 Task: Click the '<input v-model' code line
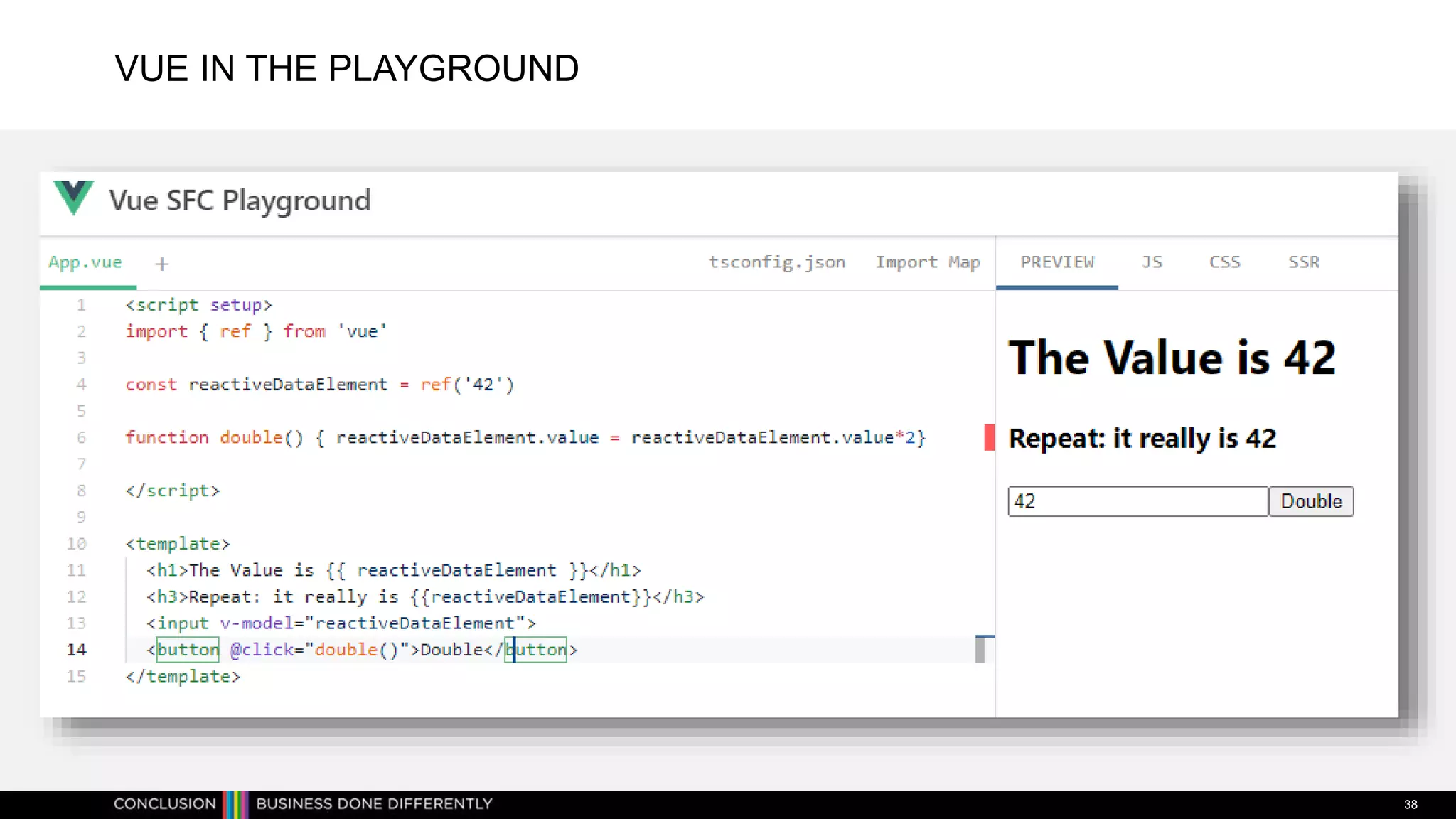pos(341,623)
